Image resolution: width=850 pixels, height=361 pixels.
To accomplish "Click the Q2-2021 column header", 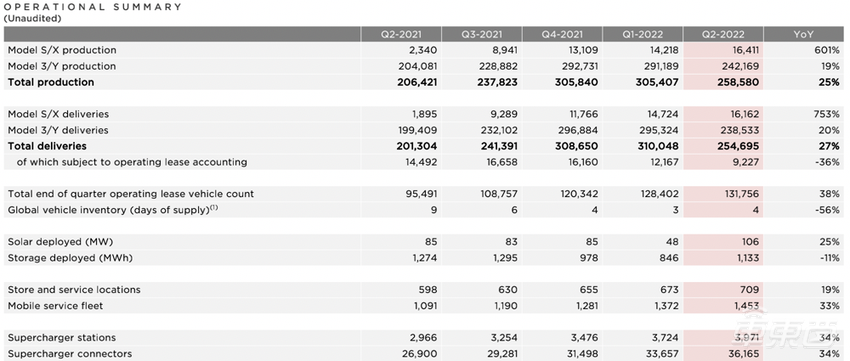I will (x=402, y=34).
